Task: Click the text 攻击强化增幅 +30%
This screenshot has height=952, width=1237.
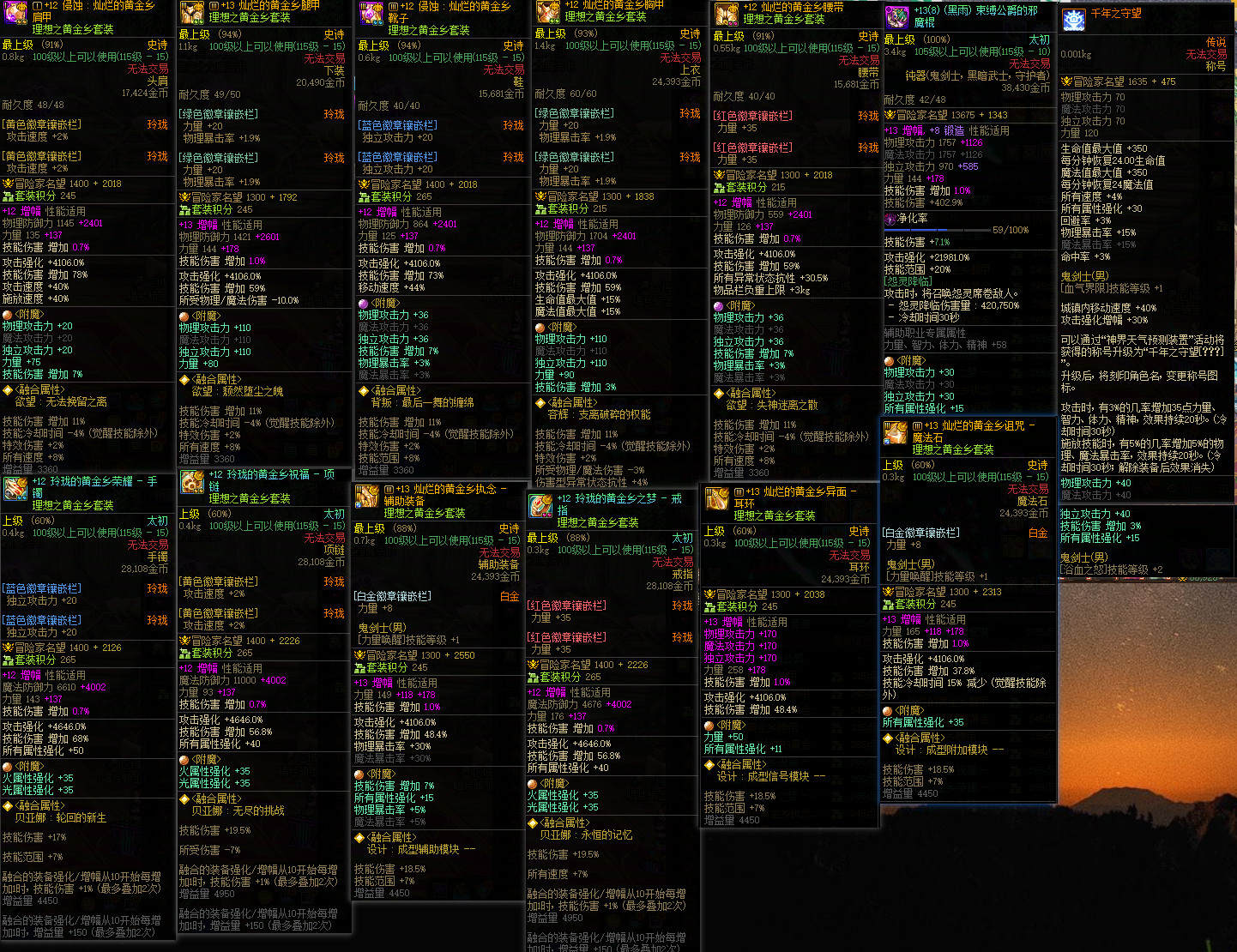Action: 1104,320
